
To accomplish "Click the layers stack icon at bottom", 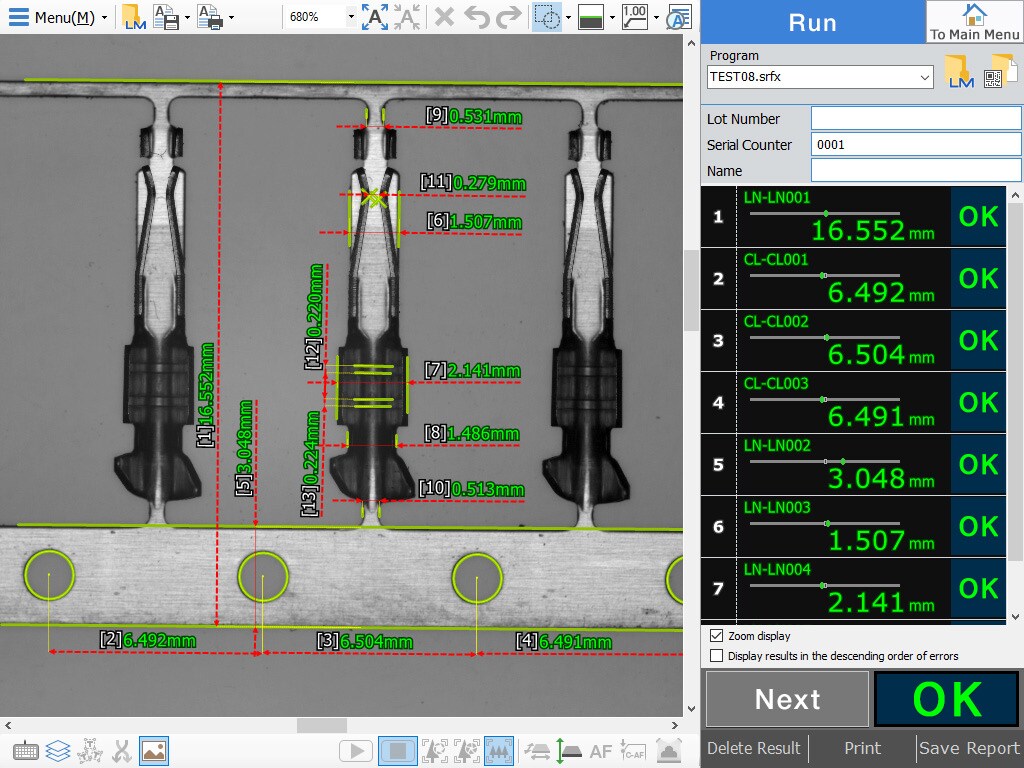I will click(x=58, y=751).
